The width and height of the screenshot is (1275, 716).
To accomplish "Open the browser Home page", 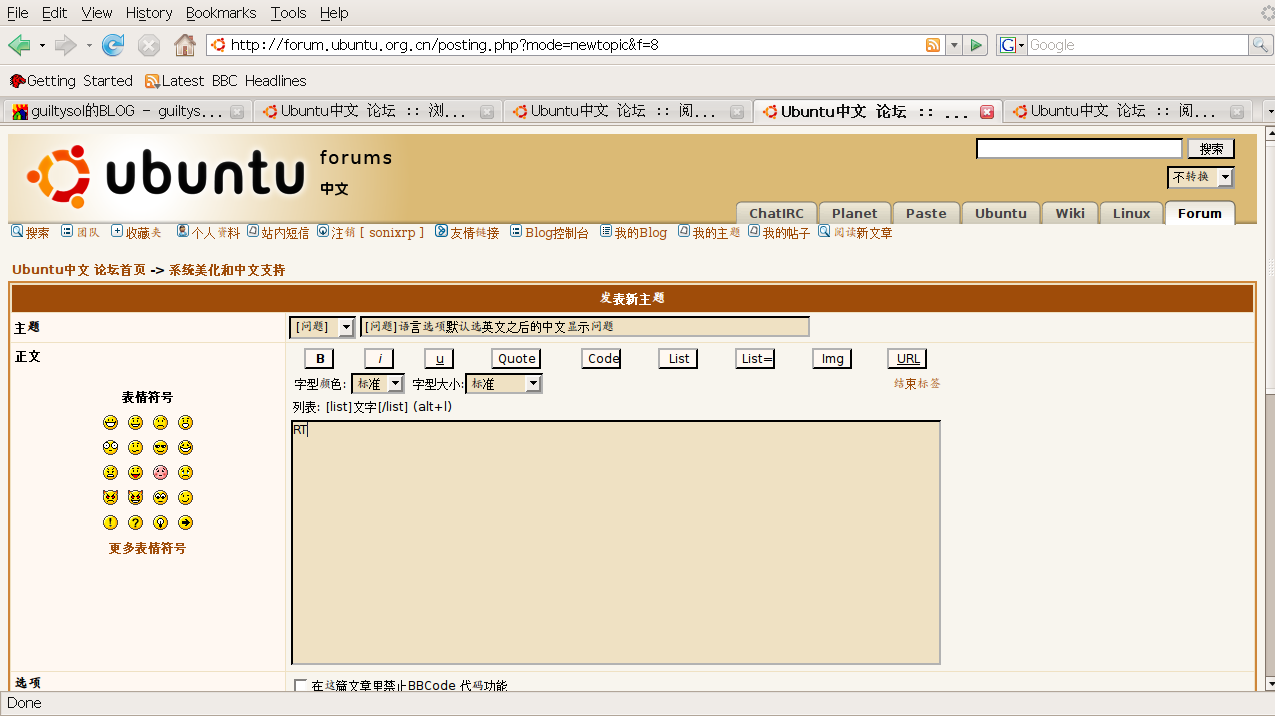I will [185, 45].
